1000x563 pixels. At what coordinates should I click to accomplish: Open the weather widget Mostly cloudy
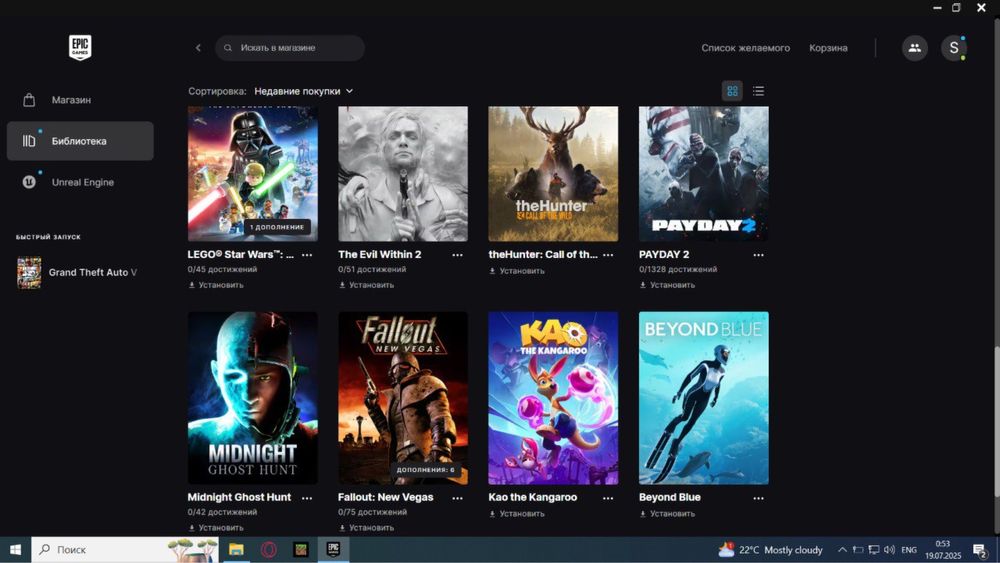click(770, 550)
